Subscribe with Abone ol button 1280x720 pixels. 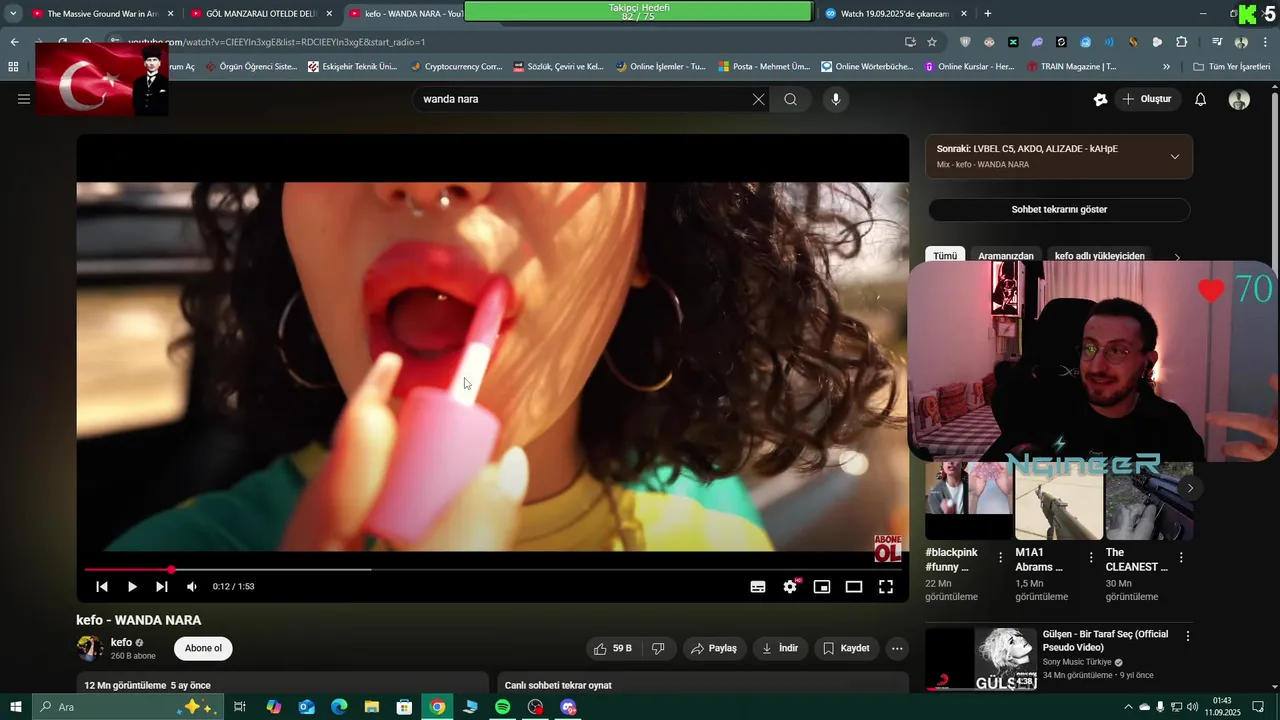coord(203,649)
